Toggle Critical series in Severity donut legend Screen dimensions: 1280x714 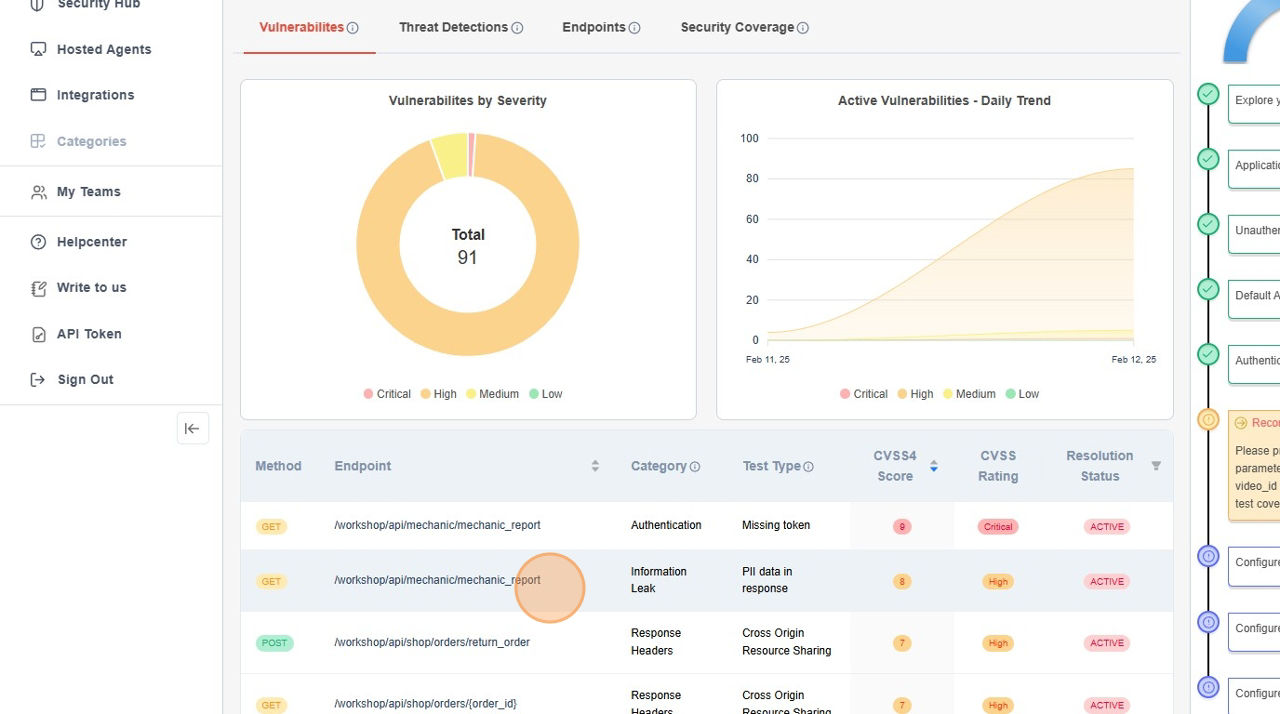[387, 394]
